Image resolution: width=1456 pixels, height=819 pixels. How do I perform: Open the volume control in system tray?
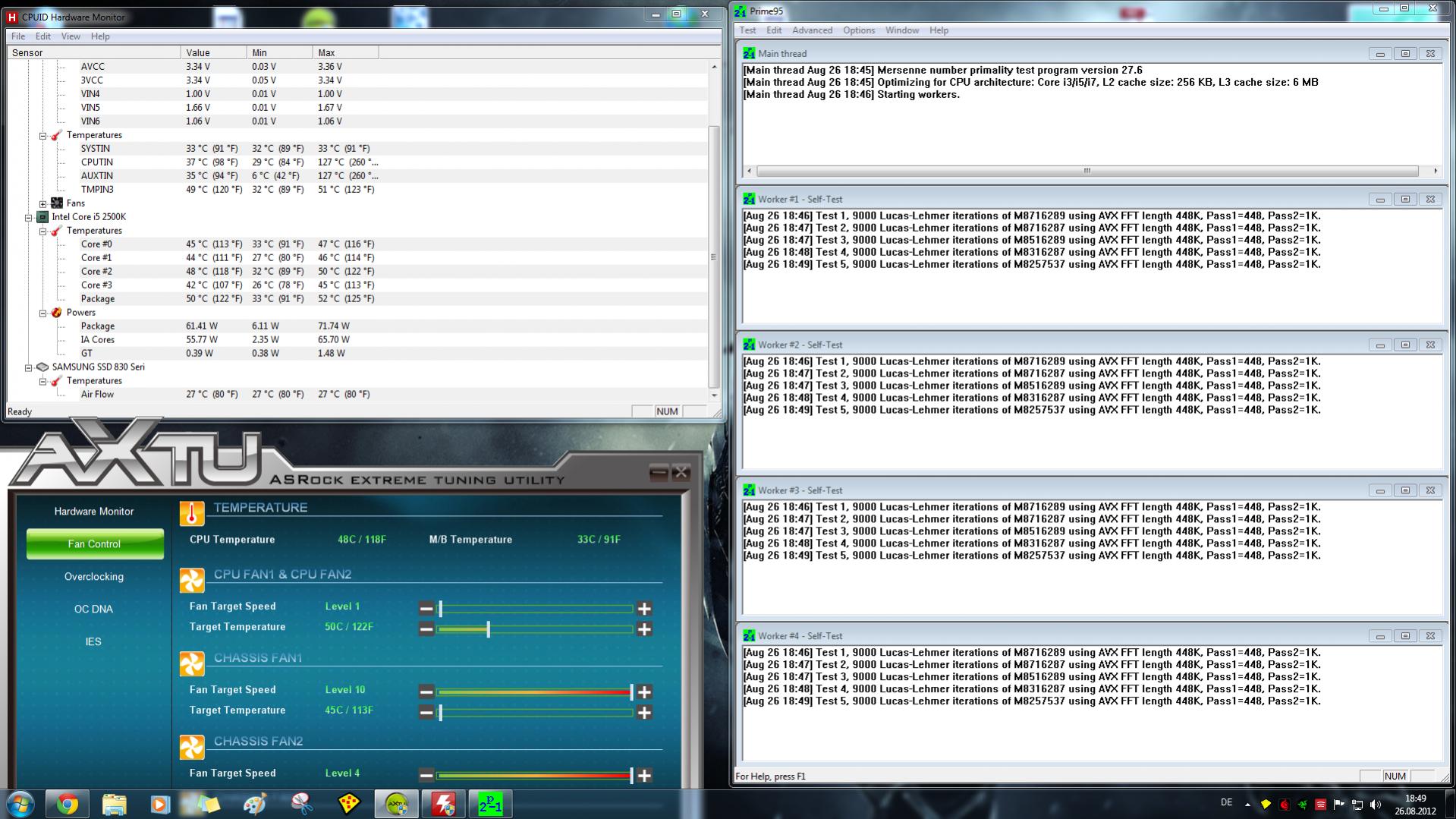coord(1376,804)
